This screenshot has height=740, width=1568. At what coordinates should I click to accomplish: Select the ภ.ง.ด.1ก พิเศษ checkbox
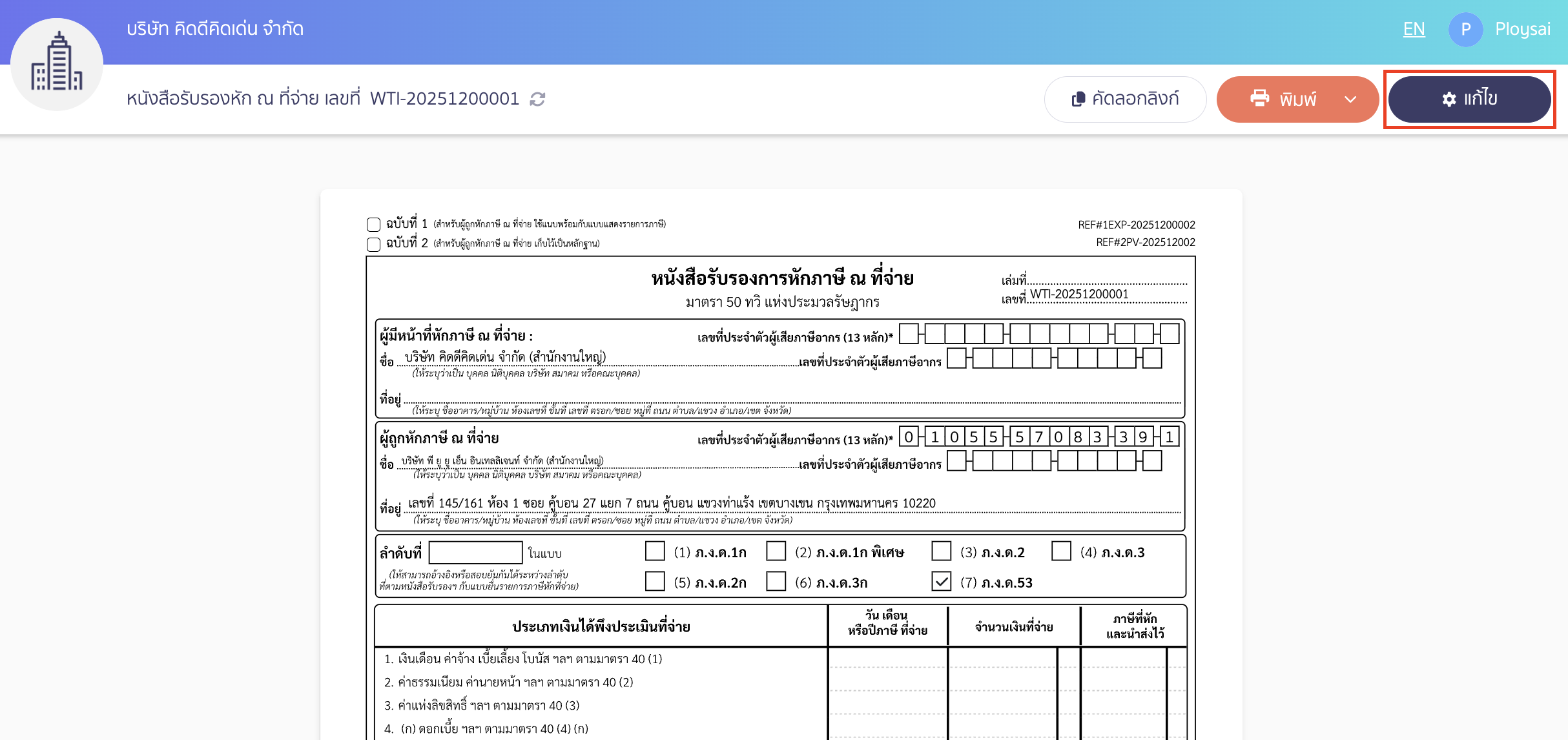[x=776, y=551]
